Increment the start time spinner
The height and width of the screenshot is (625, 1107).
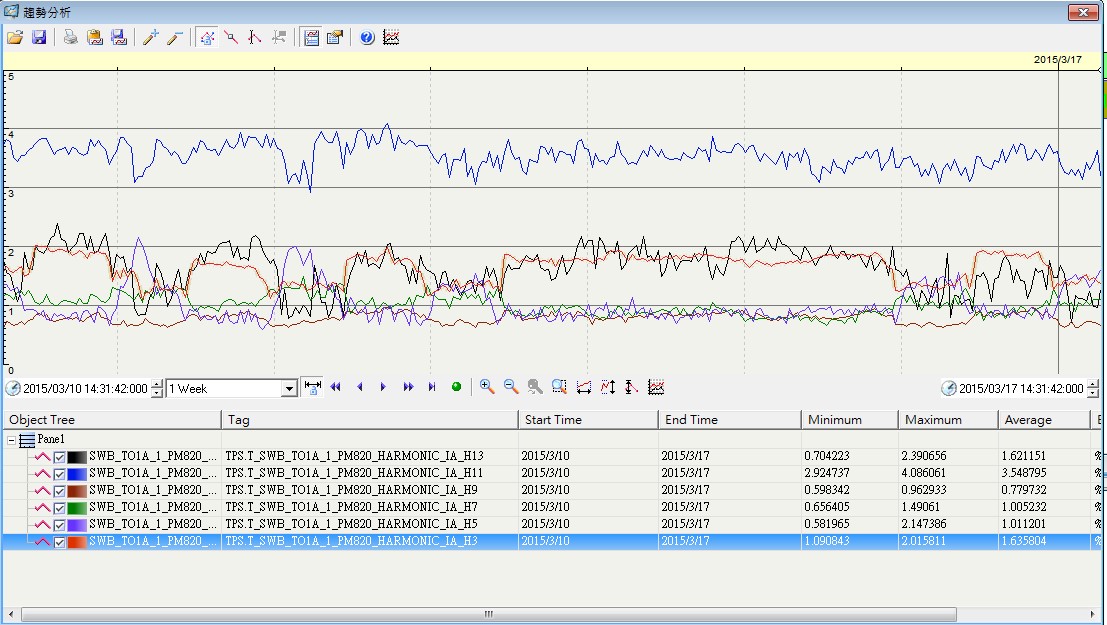pyautogui.click(x=156, y=384)
